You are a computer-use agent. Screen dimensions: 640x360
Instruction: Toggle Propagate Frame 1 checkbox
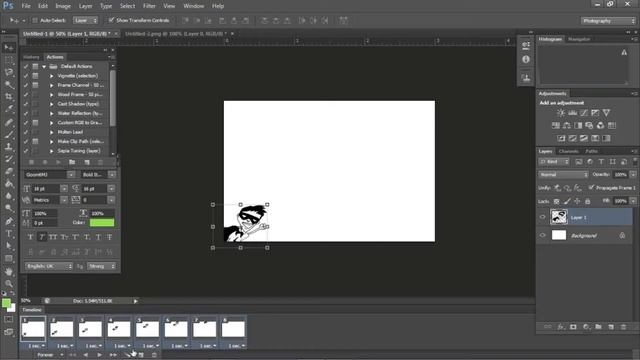click(591, 187)
